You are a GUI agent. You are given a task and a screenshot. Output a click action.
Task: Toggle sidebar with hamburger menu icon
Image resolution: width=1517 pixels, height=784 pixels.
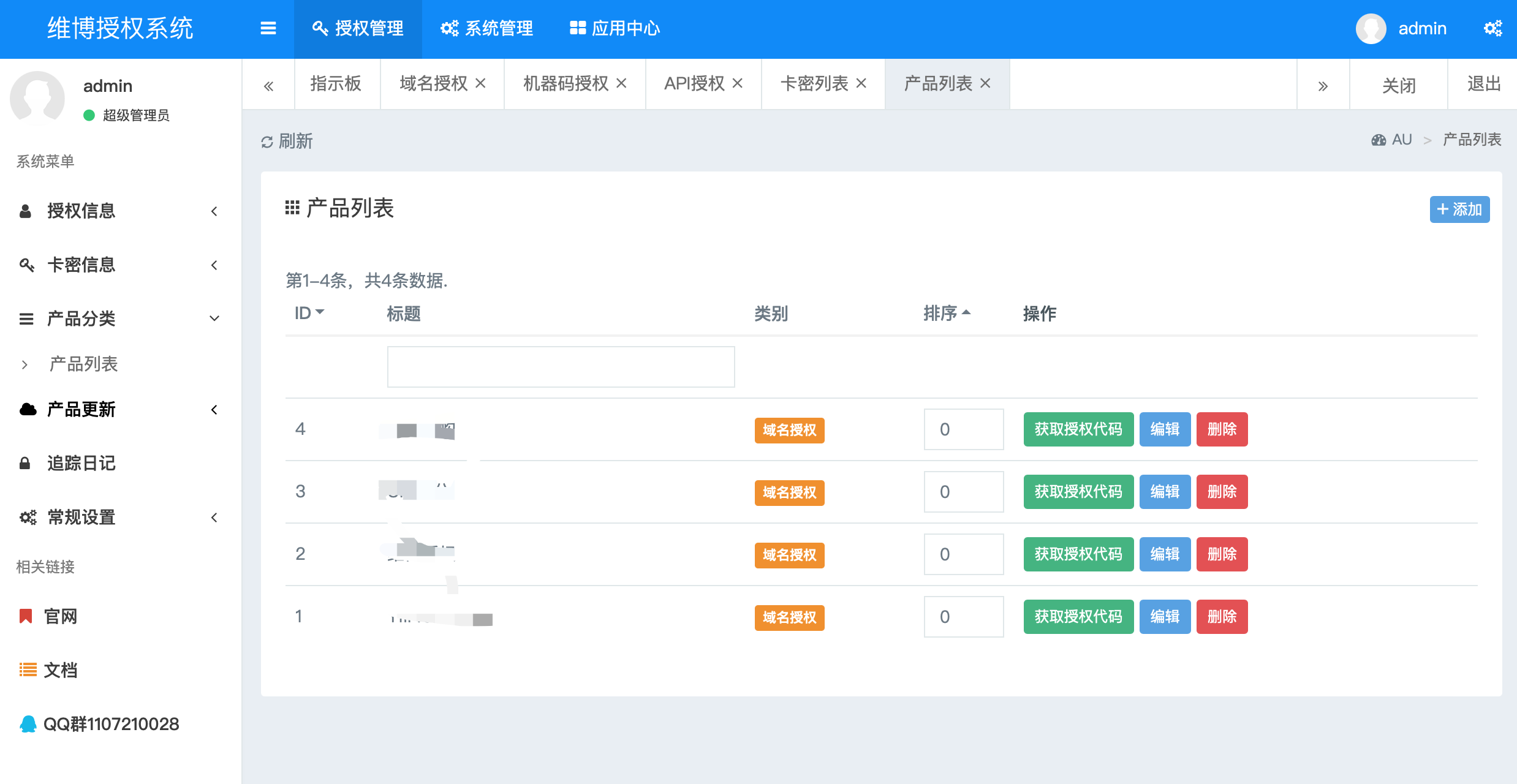(x=268, y=28)
